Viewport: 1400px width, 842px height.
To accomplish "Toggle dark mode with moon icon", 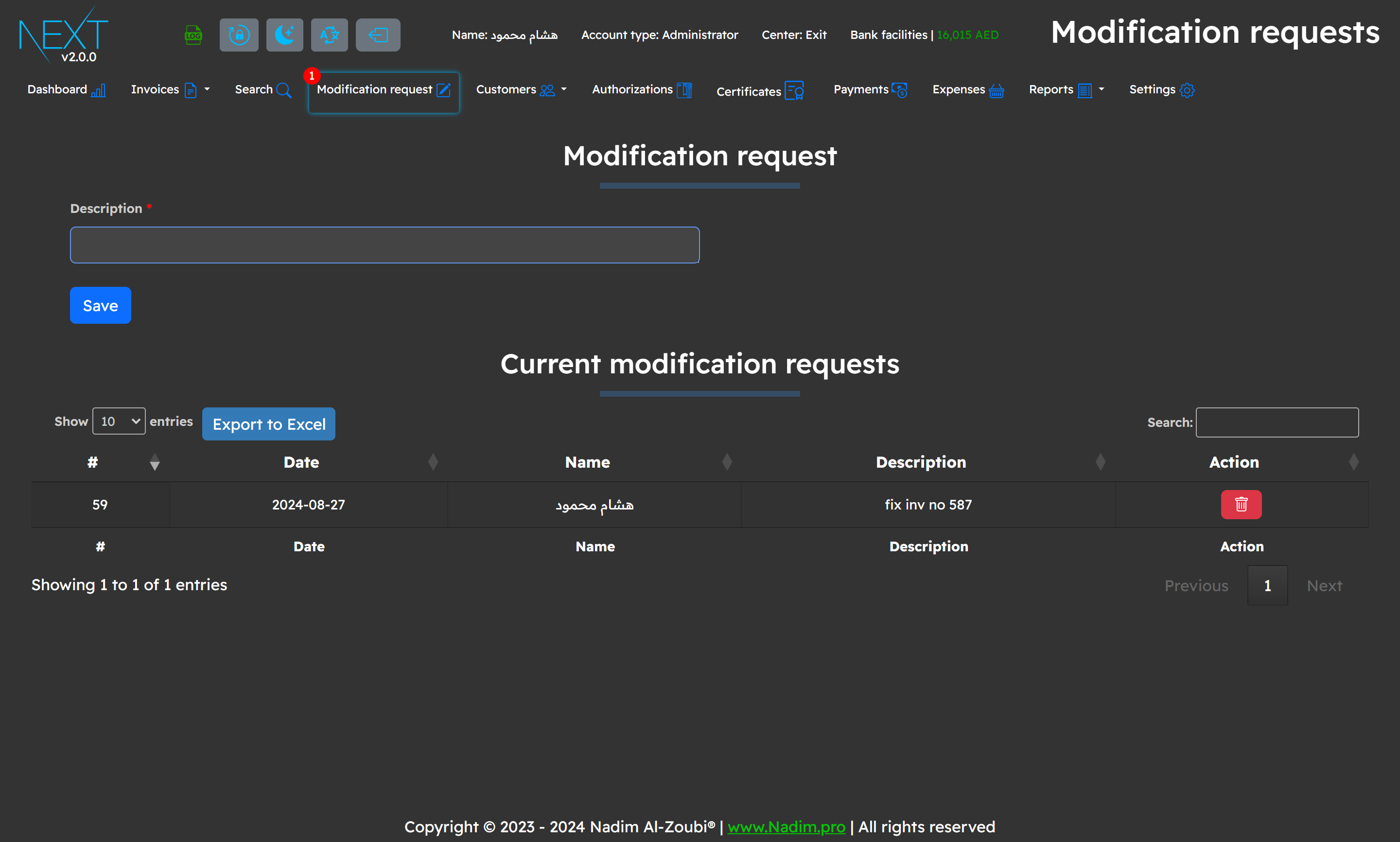I will click(284, 35).
